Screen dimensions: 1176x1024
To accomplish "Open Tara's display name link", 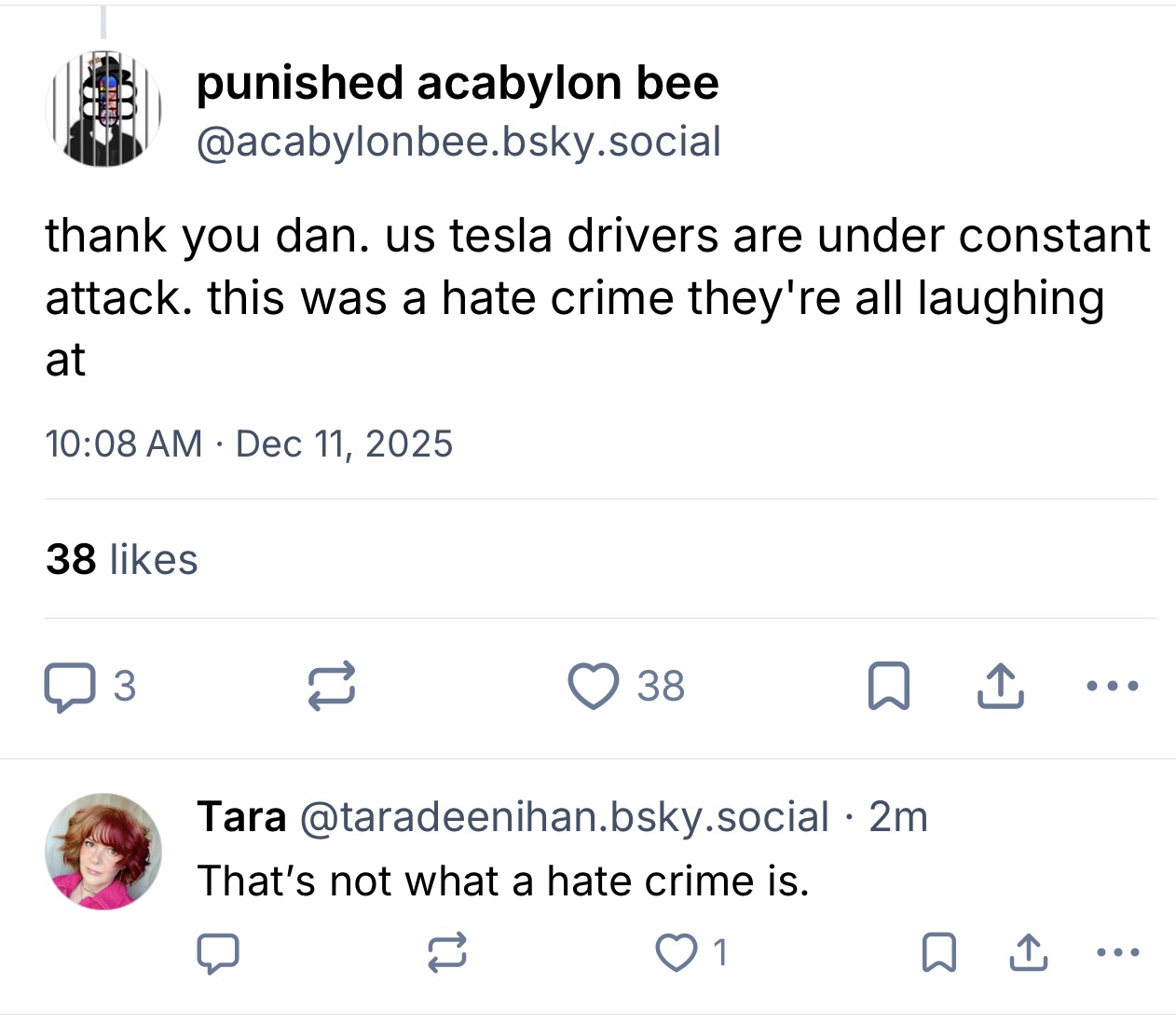I will 241,817.
